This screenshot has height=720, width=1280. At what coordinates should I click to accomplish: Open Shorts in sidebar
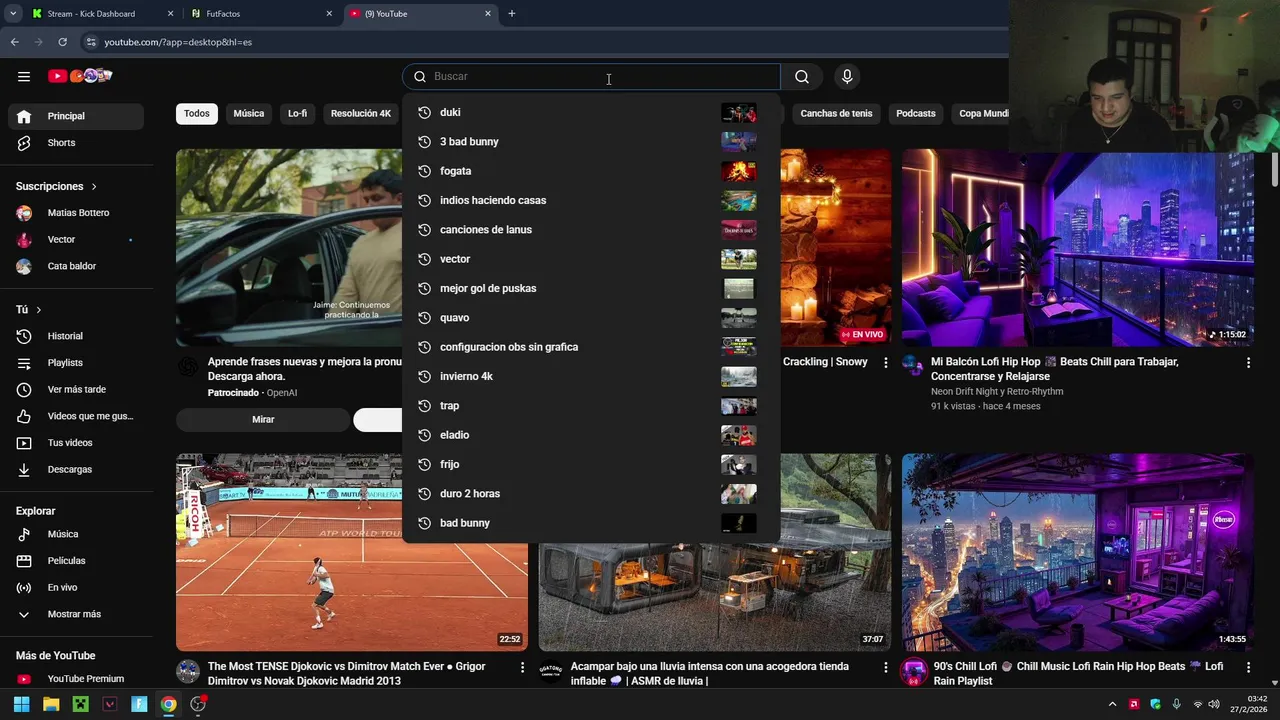[76, 143]
